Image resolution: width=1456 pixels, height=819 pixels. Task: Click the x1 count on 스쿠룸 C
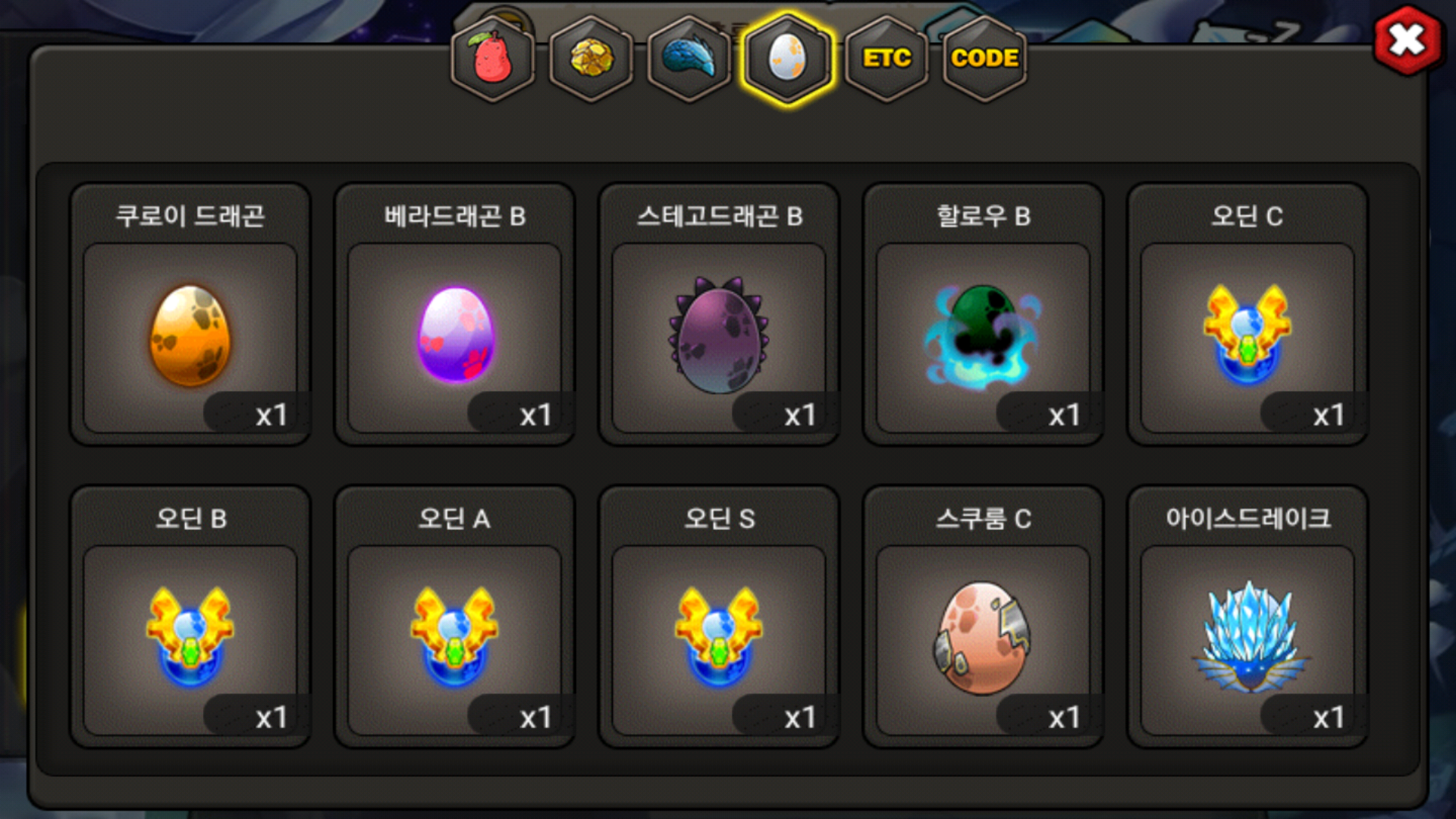coord(1063,717)
